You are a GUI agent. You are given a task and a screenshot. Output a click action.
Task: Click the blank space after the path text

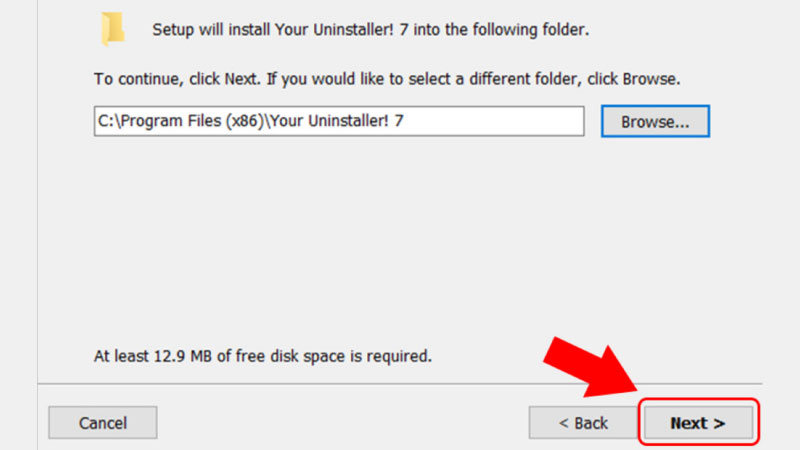(492, 121)
